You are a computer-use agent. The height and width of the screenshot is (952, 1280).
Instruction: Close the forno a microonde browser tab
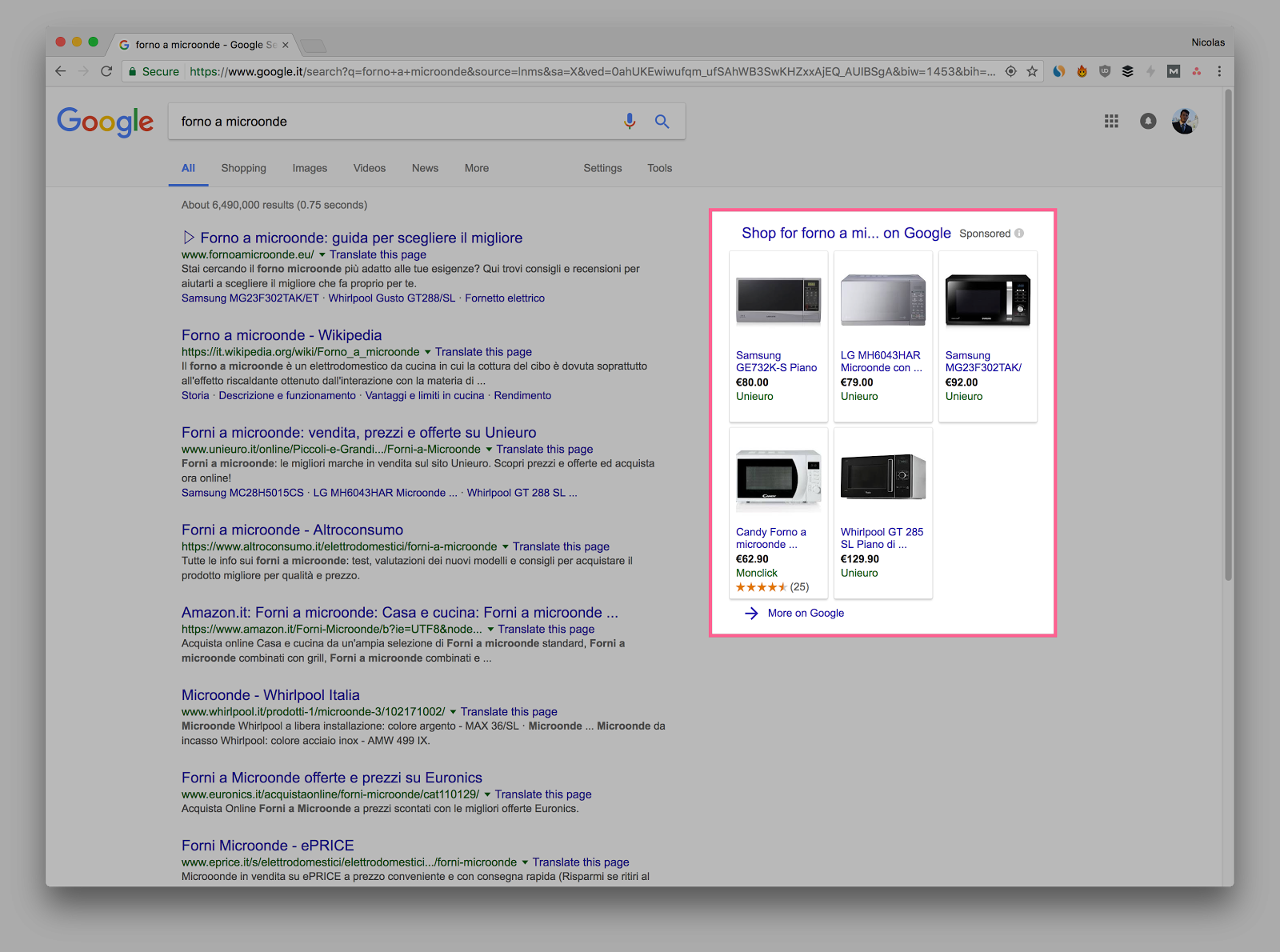[286, 45]
